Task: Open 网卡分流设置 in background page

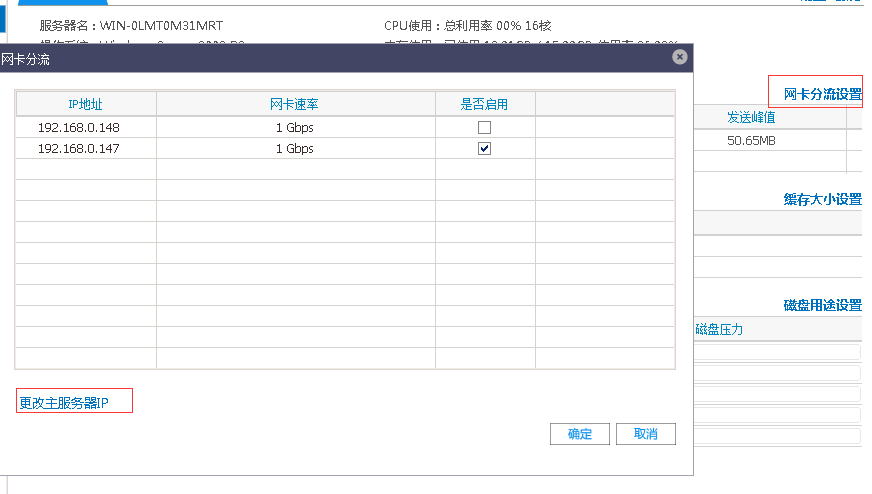Action: pyautogui.click(x=823, y=94)
